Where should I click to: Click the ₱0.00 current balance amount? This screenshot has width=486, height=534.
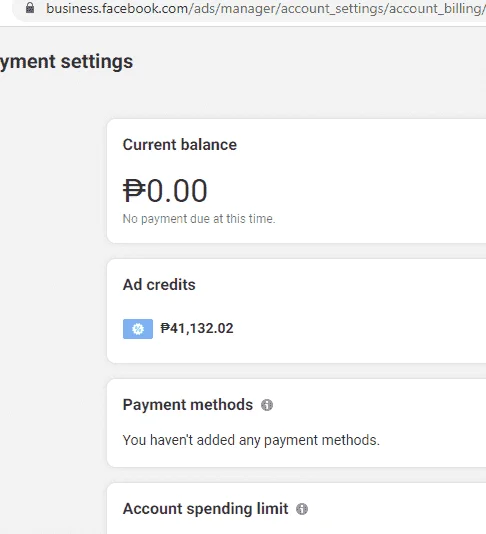click(x=165, y=191)
